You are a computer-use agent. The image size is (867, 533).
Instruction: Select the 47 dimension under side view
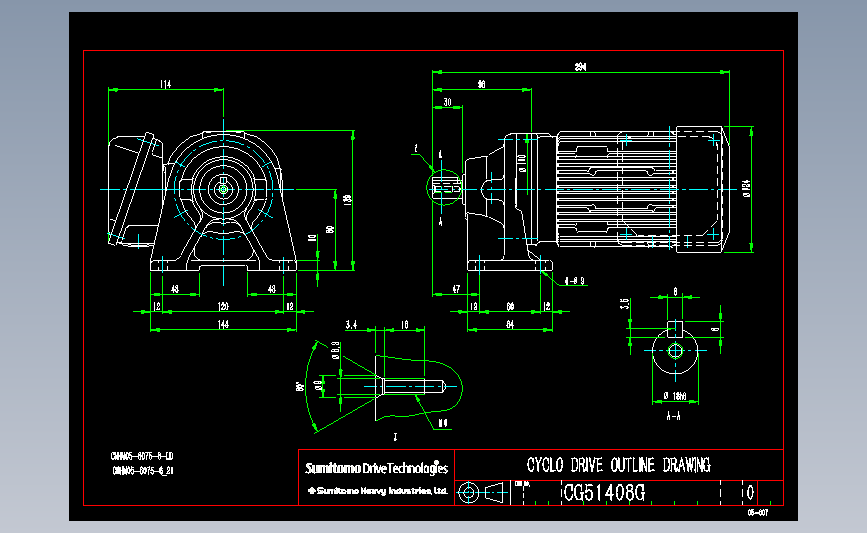456,289
